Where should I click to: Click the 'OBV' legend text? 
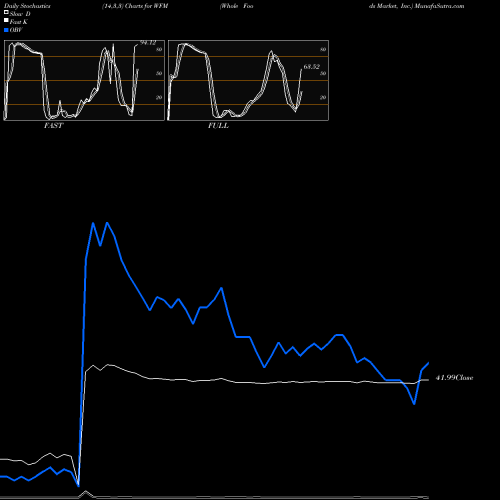click(16, 30)
